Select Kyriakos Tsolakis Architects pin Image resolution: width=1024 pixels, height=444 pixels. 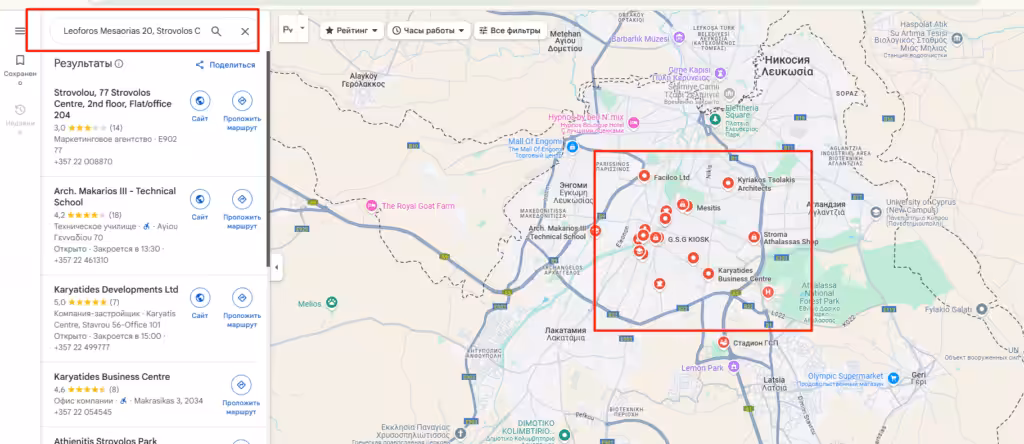coord(728,183)
